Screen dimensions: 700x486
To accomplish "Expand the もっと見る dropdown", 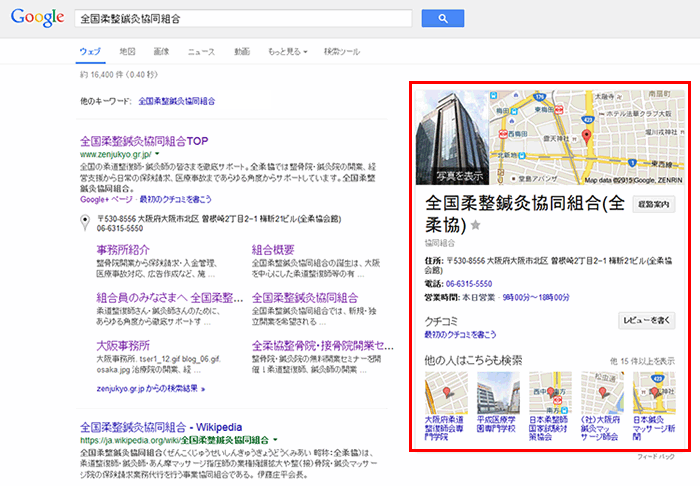I will tap(287, 50).
